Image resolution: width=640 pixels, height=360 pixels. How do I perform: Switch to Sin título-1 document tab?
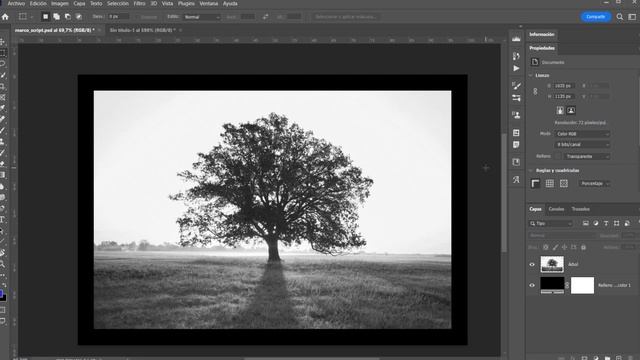142,30
